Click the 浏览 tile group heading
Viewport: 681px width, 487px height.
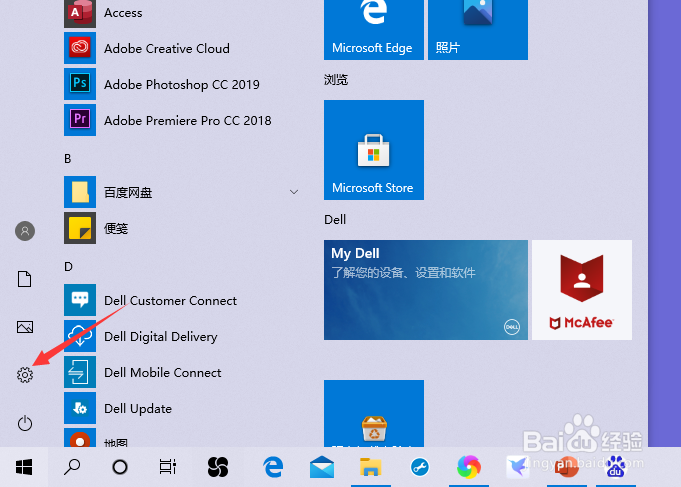336,80
